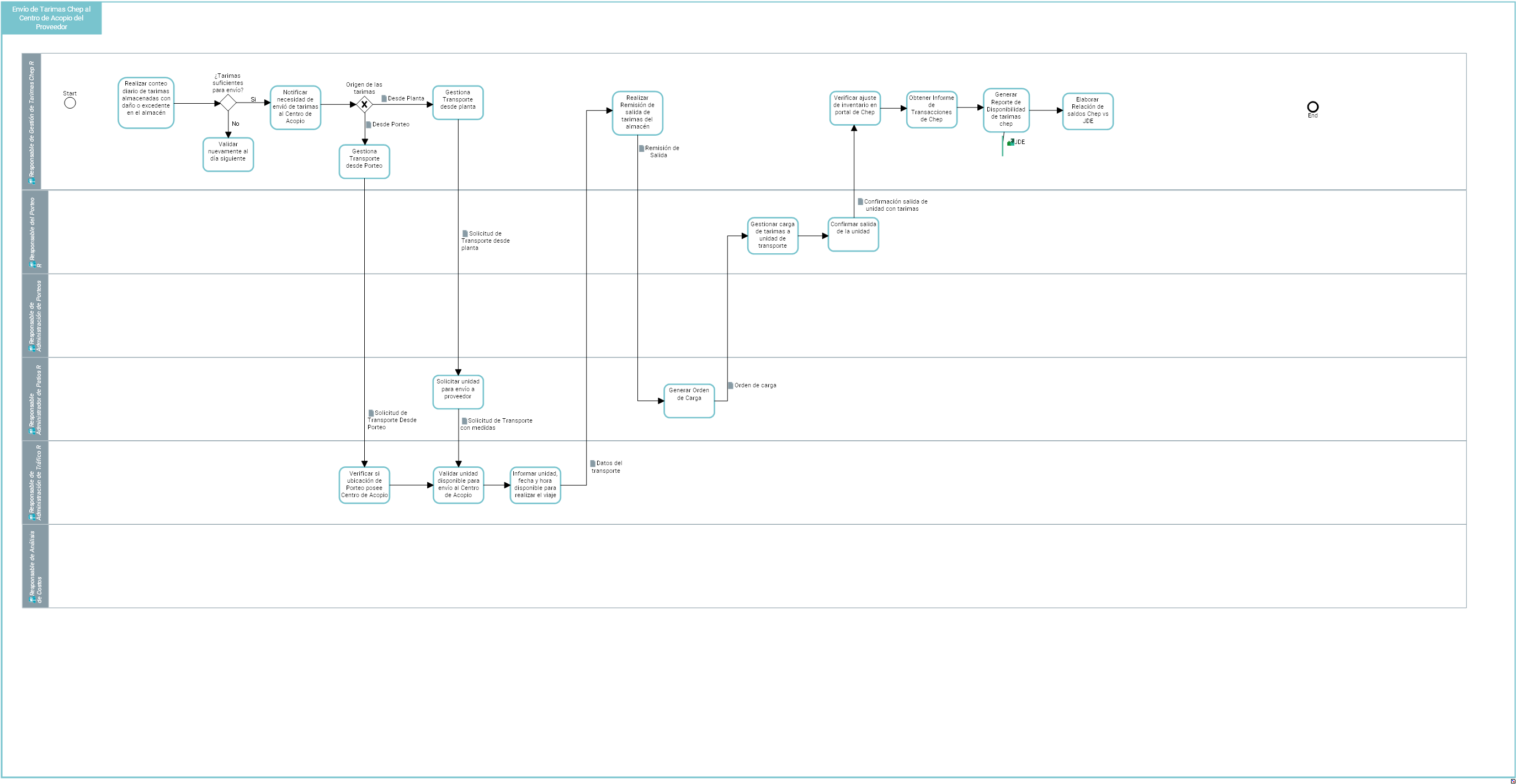
Task: Click document icon beside 'Solicitud de Transporte desde planta'
Action: pyautogui.click(x=465, y=234)
